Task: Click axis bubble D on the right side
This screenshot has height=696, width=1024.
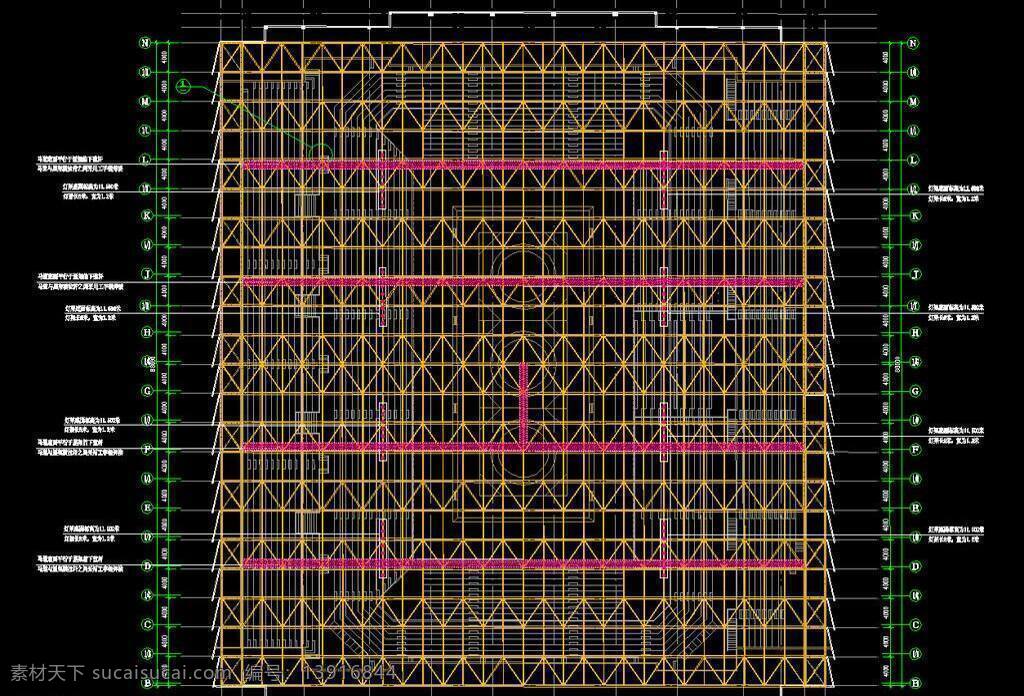Action: (x=915, y=566)
